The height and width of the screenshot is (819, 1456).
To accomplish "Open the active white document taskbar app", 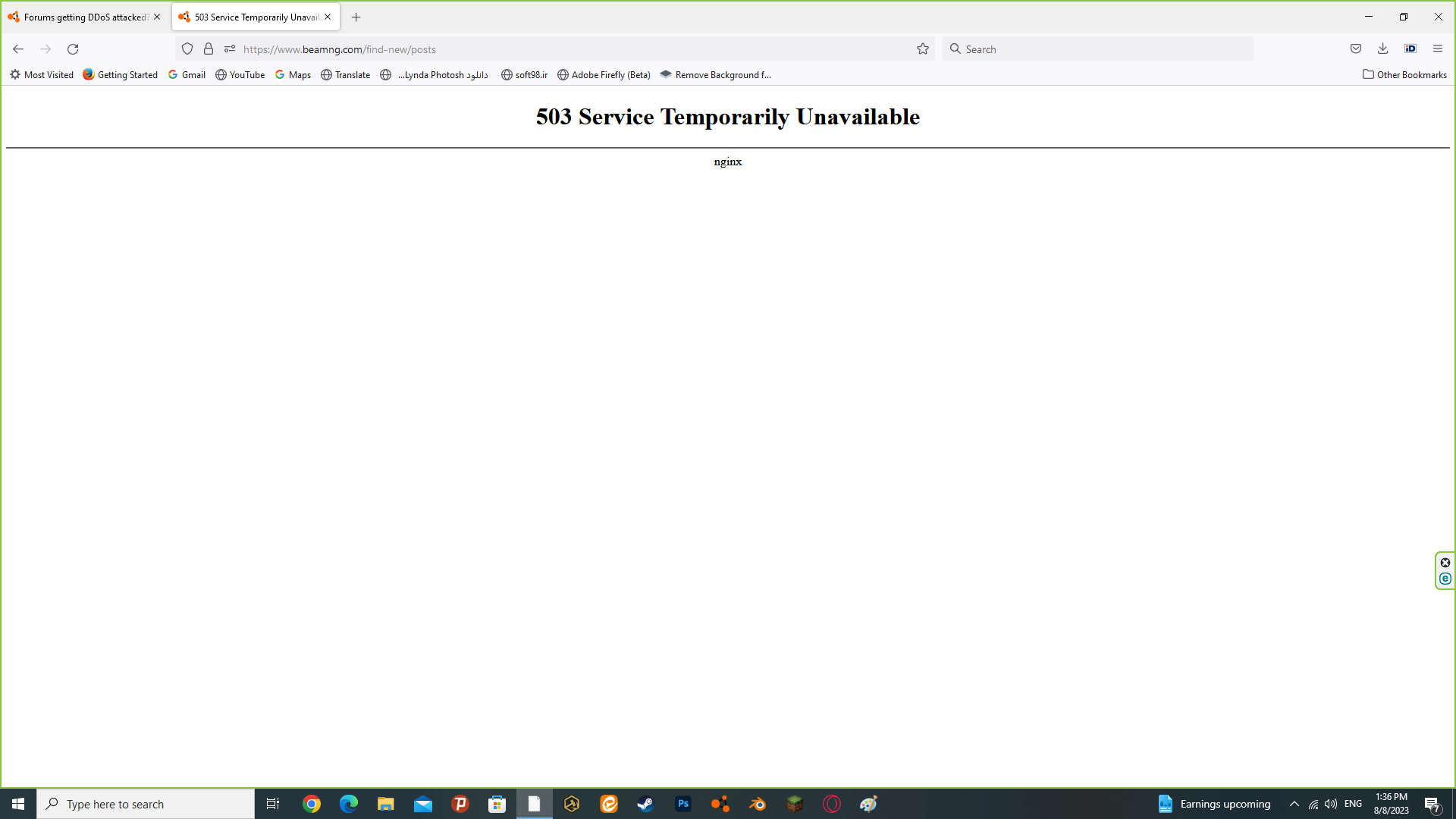I will [x=535, y=804].
